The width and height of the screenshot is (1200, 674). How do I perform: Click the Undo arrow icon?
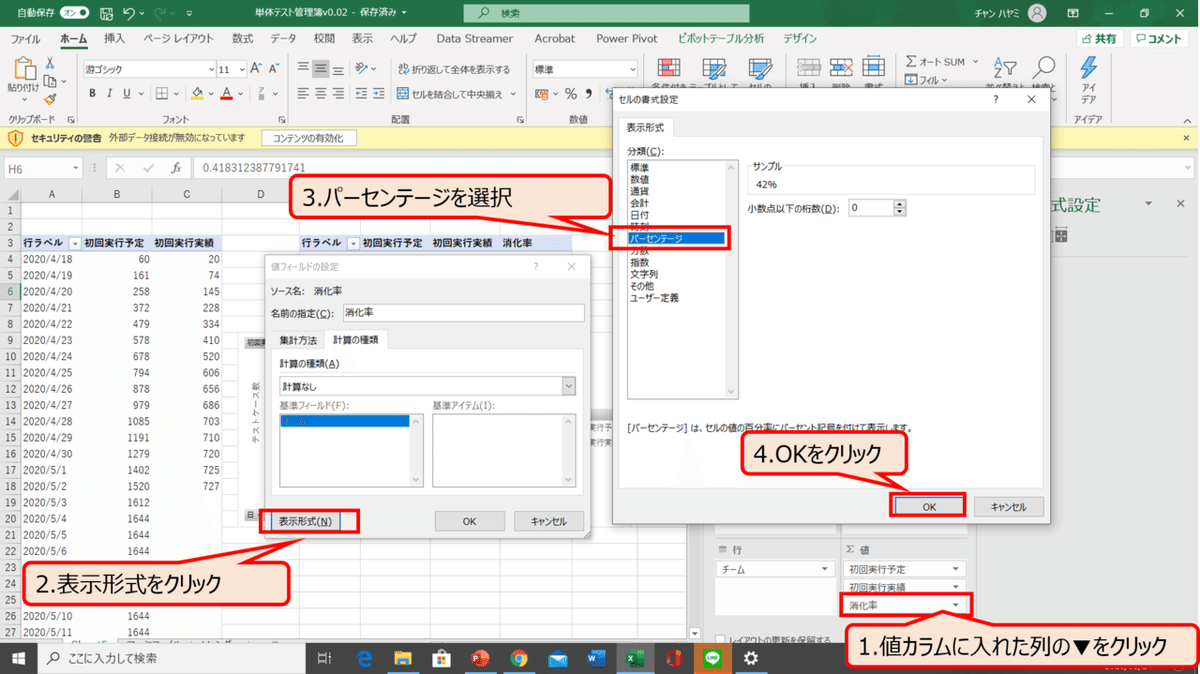129,13
